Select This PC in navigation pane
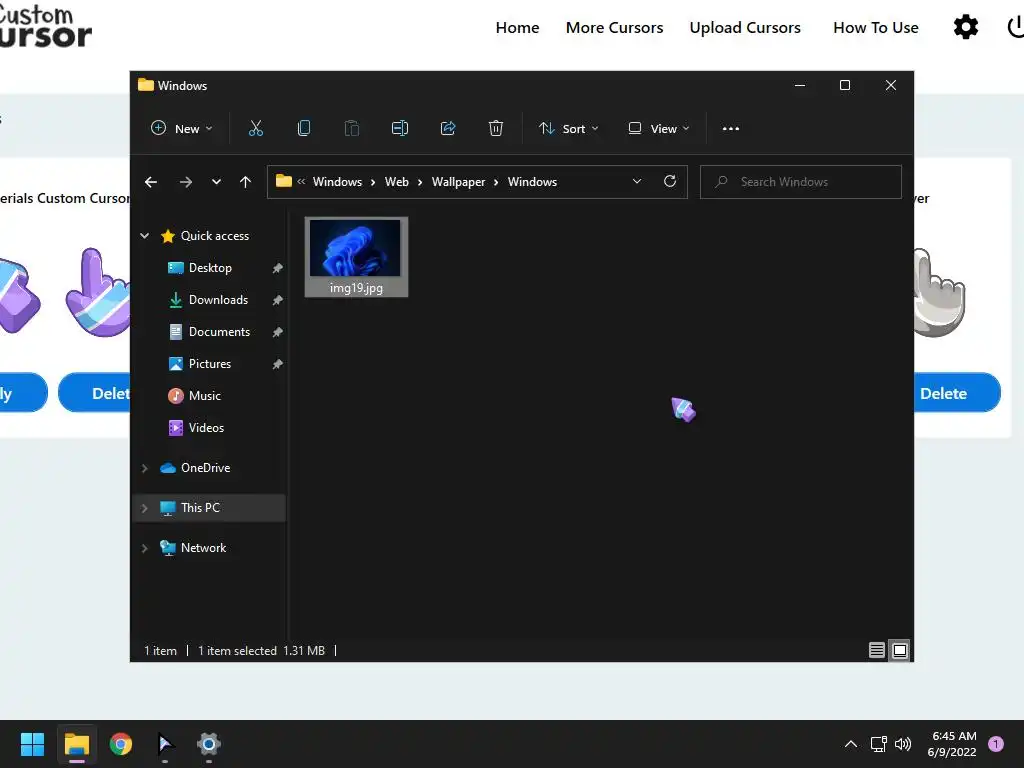The image size is (1024, 768). 210,508
